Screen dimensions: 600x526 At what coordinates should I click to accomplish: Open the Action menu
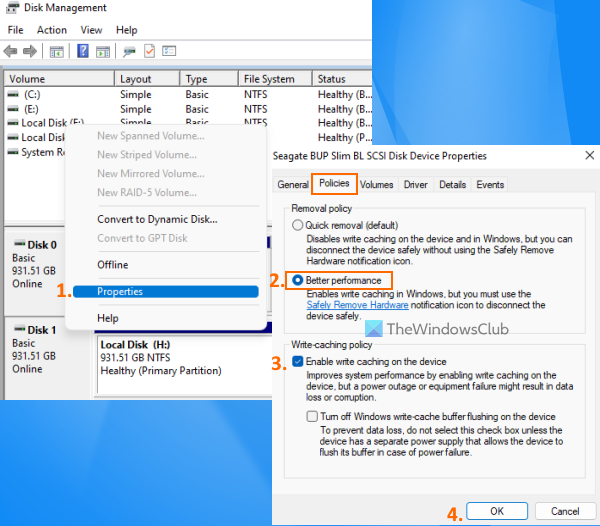point(52,30)
